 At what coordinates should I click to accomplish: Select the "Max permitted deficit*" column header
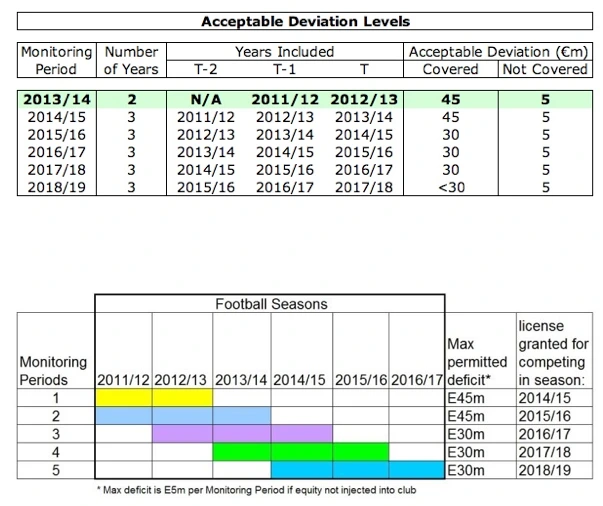pos(477,362)
